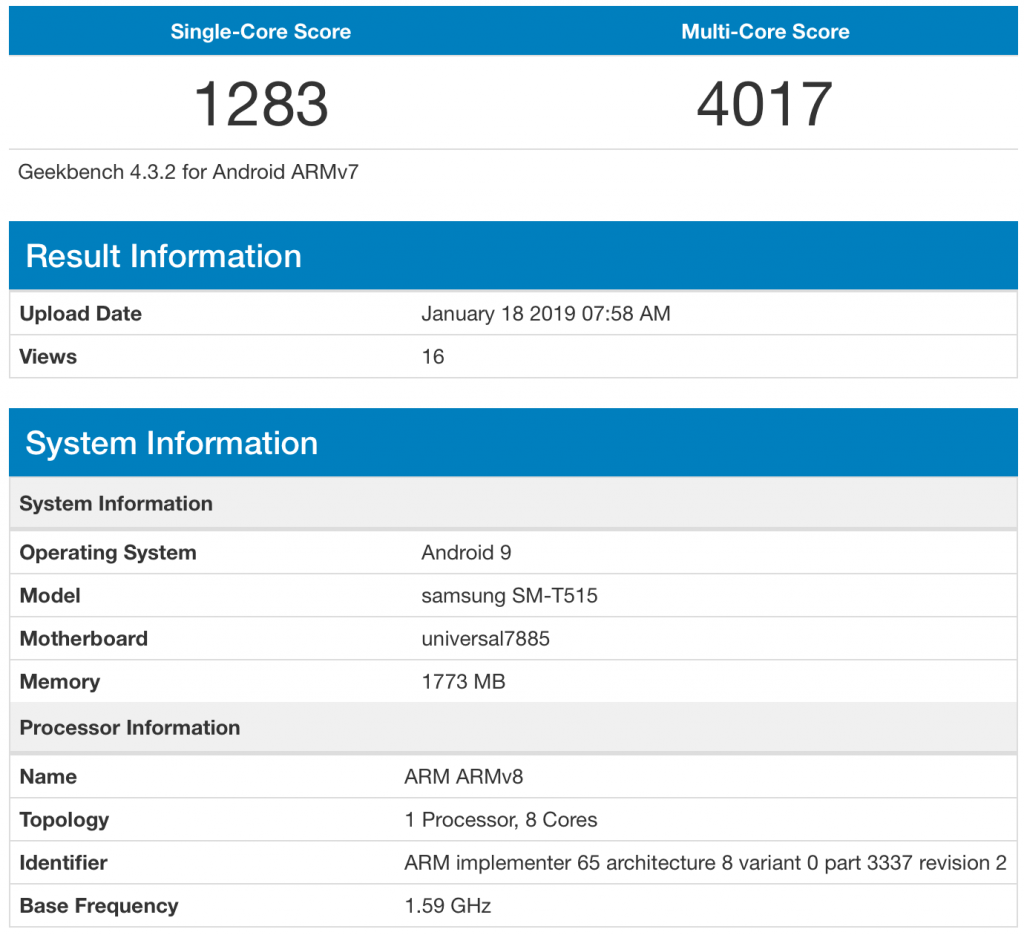Click the Result Information section header
The image size is (1024, 935).
click(513, 255)
